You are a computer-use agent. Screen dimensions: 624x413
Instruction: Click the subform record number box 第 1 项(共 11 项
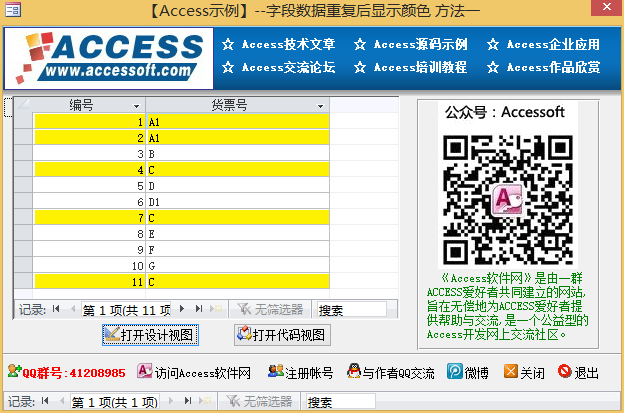click(x=126, y=310)
